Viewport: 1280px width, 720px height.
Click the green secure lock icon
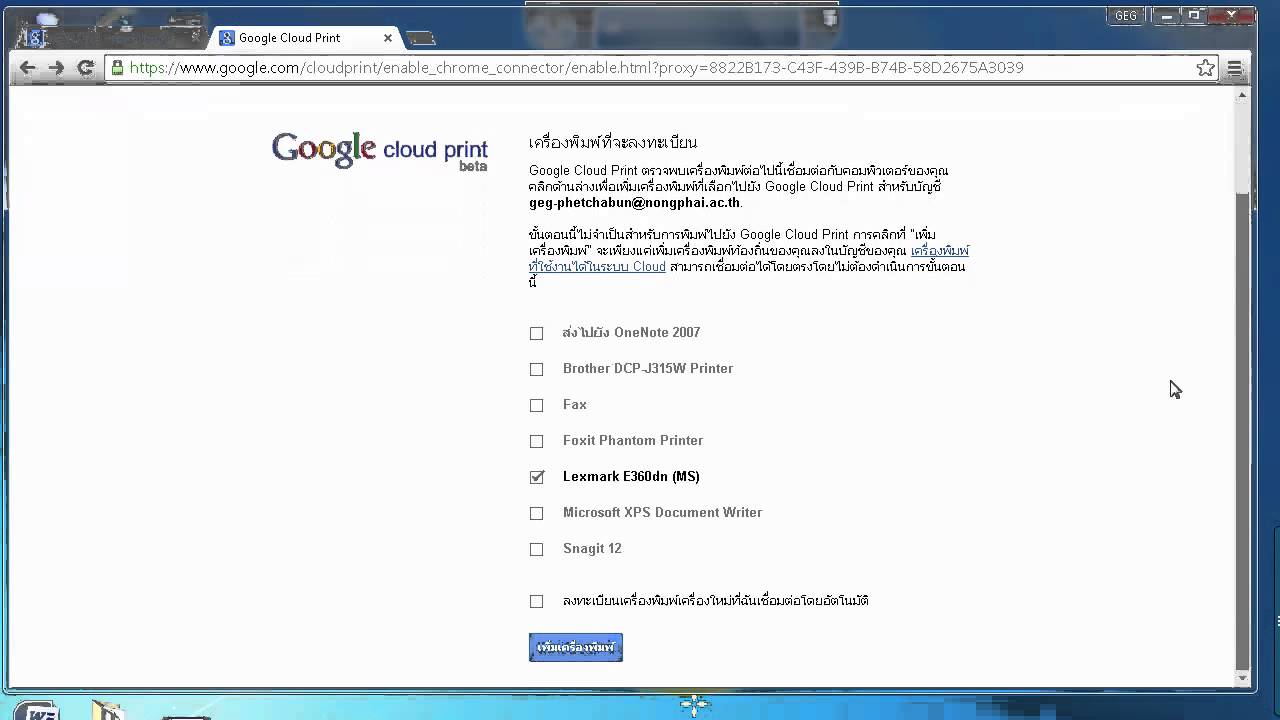[118, 68]
